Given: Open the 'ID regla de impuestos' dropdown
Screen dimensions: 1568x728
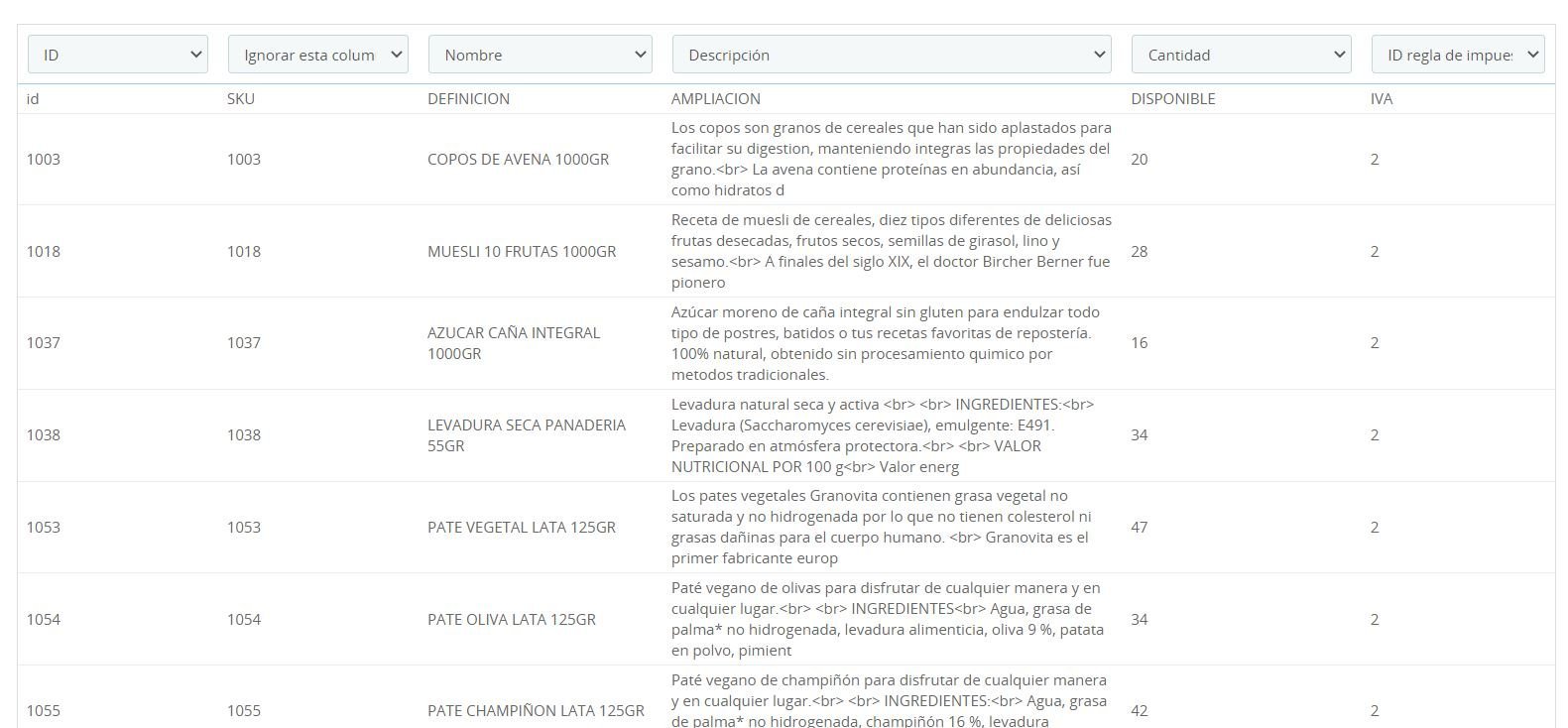Looking at the screenshot, I should [x=1458, y=55].
